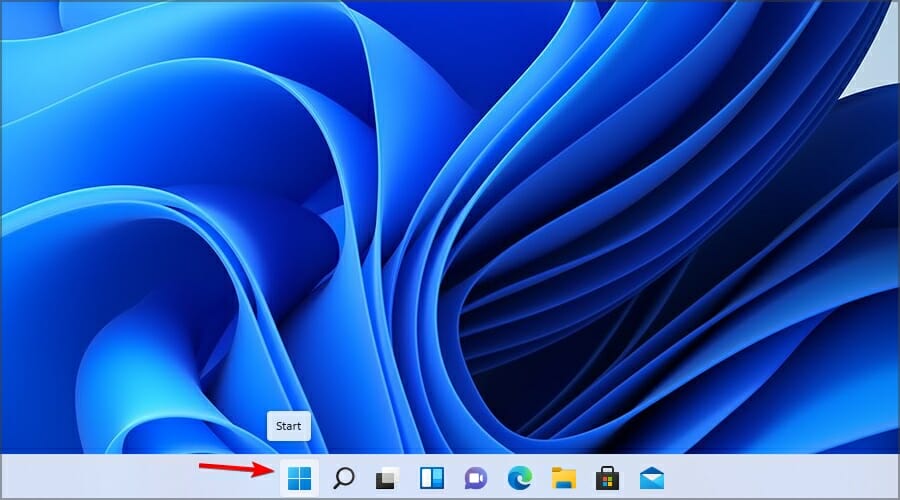Launch the Teams Chat app
Viewport: 900px width, 500px height.
[x=475, y=478]
